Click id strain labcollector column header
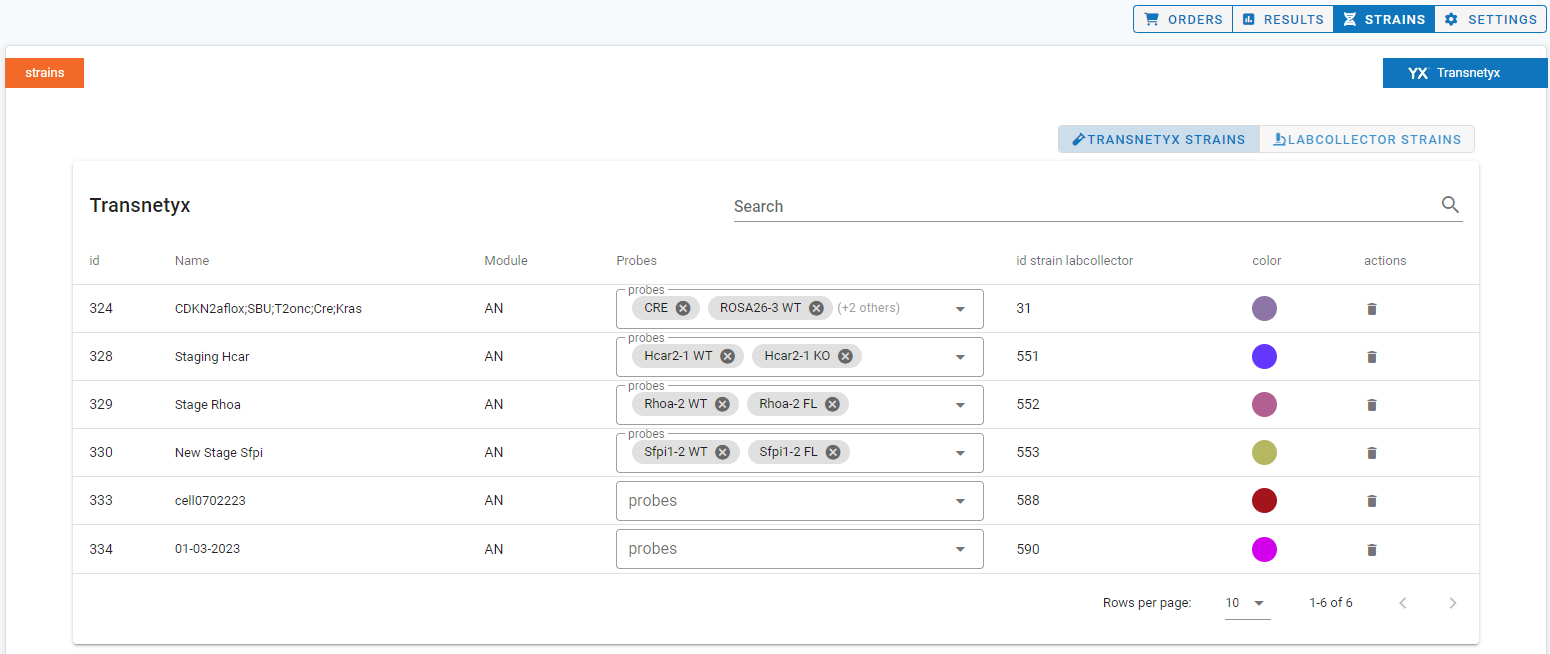This screenshot has height=654, width=1550. pos(1074,261)
